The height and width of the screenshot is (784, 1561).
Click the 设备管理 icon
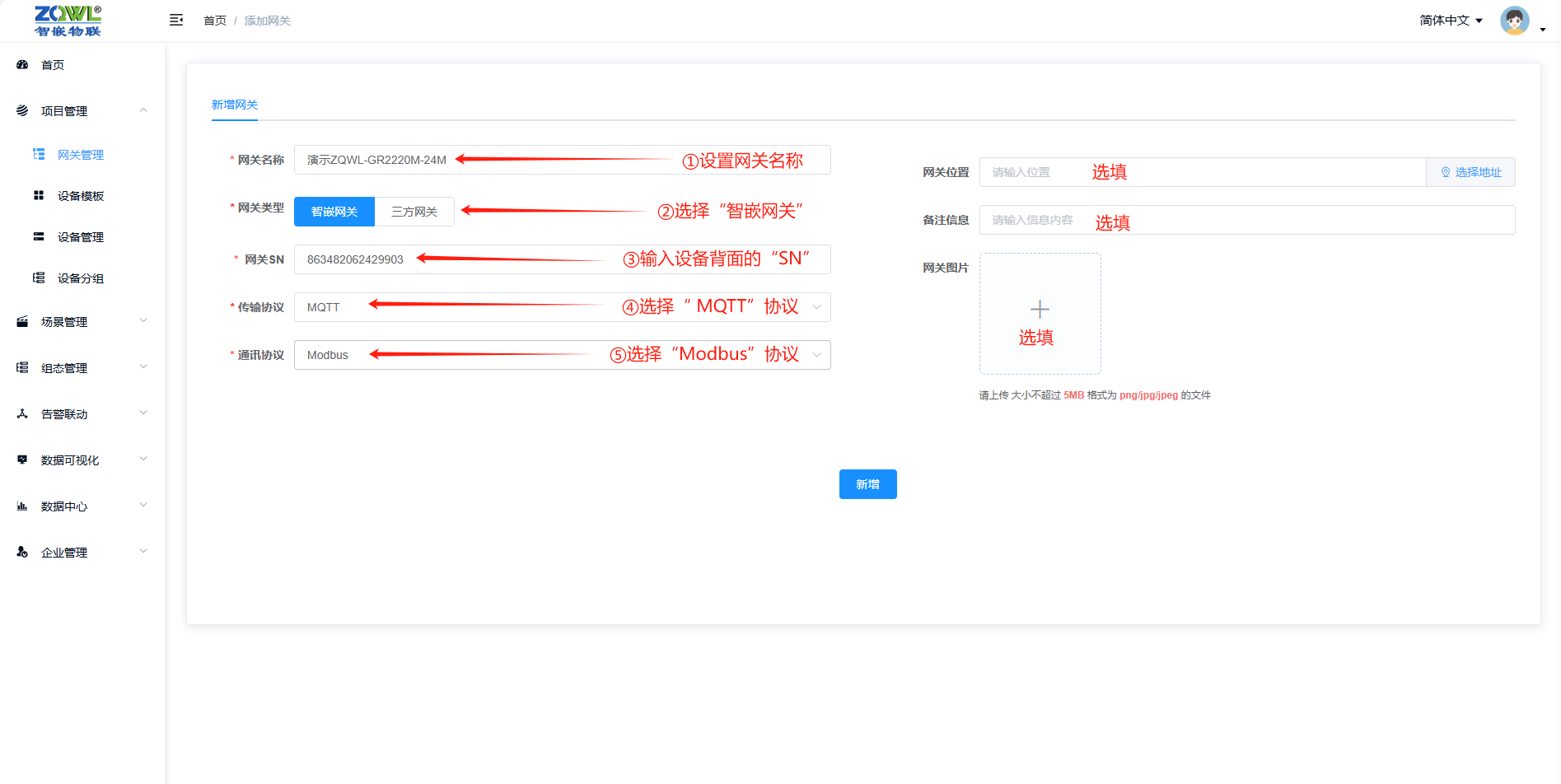[39, 236]
